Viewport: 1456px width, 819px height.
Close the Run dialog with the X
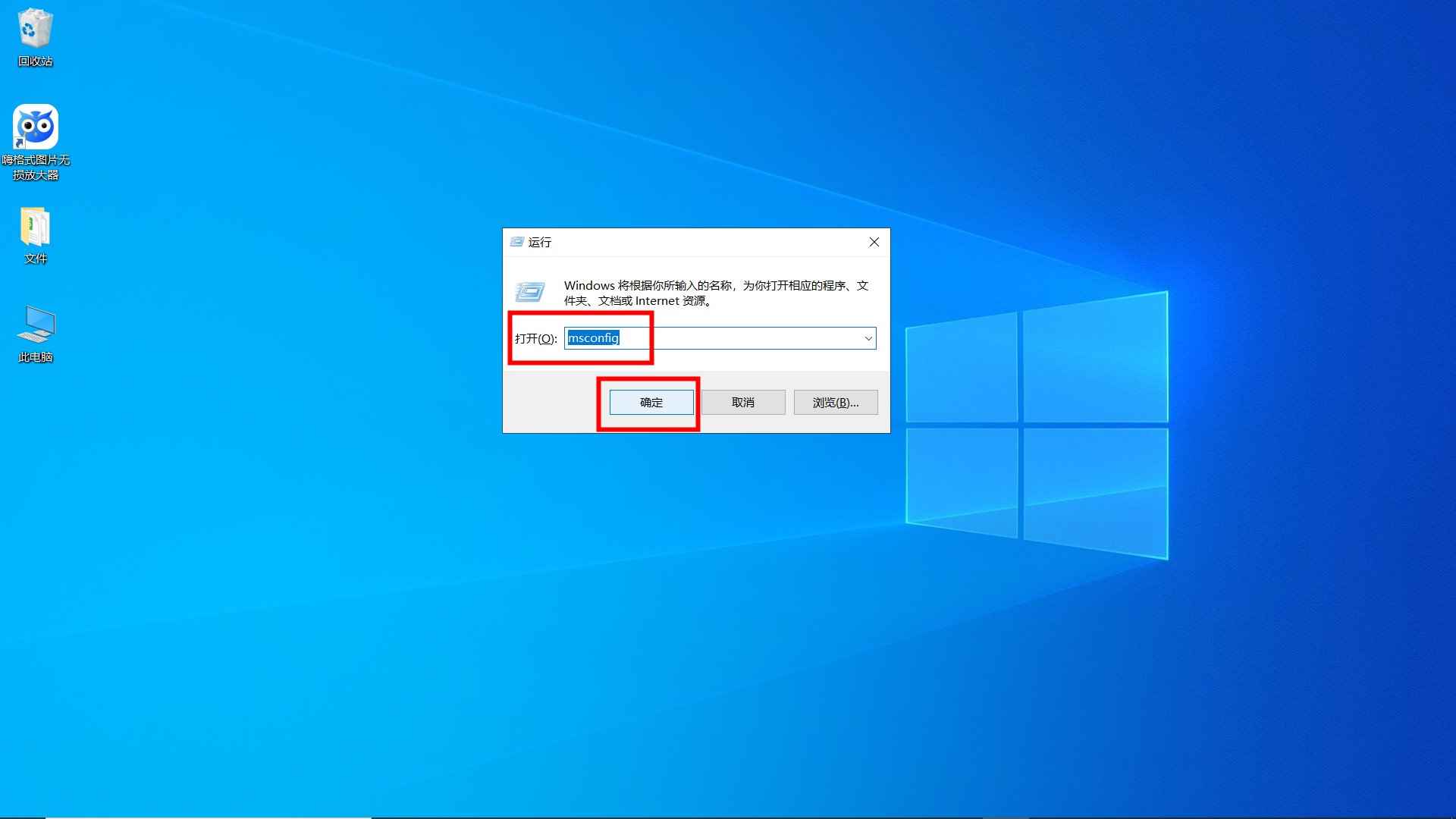(874, 242)
